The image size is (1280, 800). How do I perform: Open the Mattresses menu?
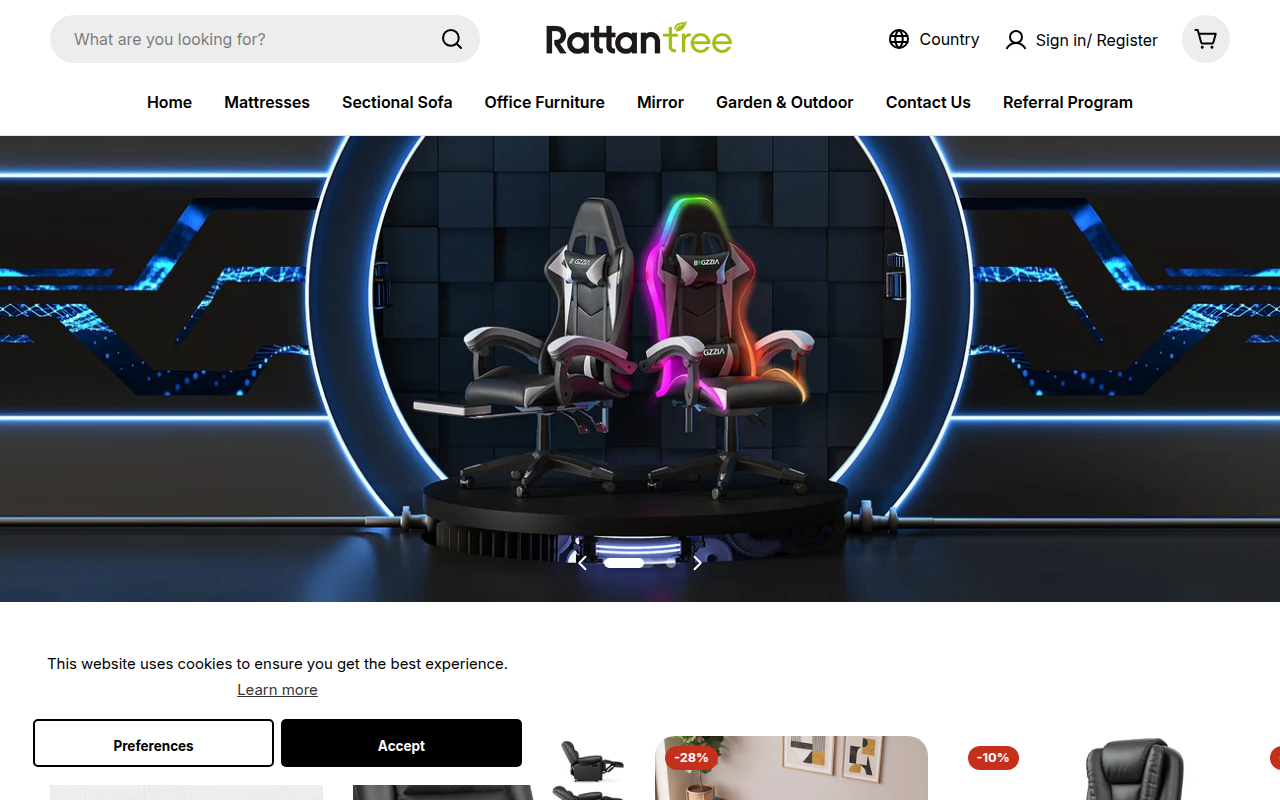click(x=267, y=102)
